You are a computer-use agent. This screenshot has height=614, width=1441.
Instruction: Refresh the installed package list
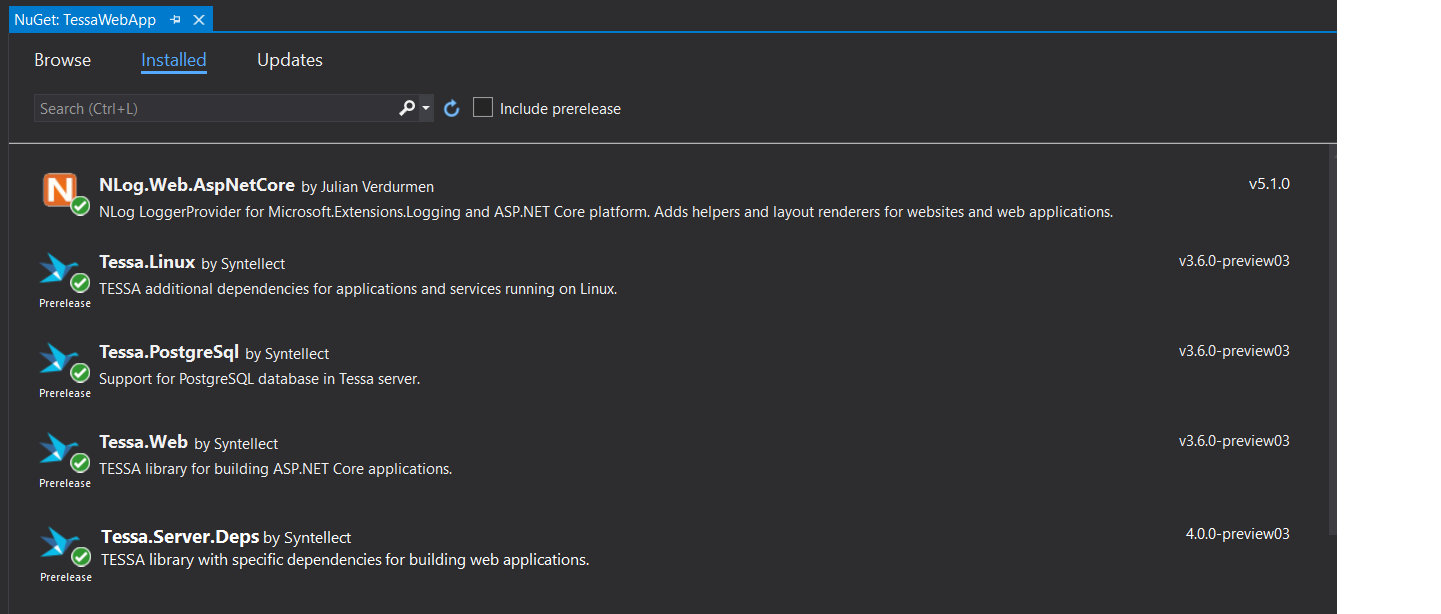[452, 108]
